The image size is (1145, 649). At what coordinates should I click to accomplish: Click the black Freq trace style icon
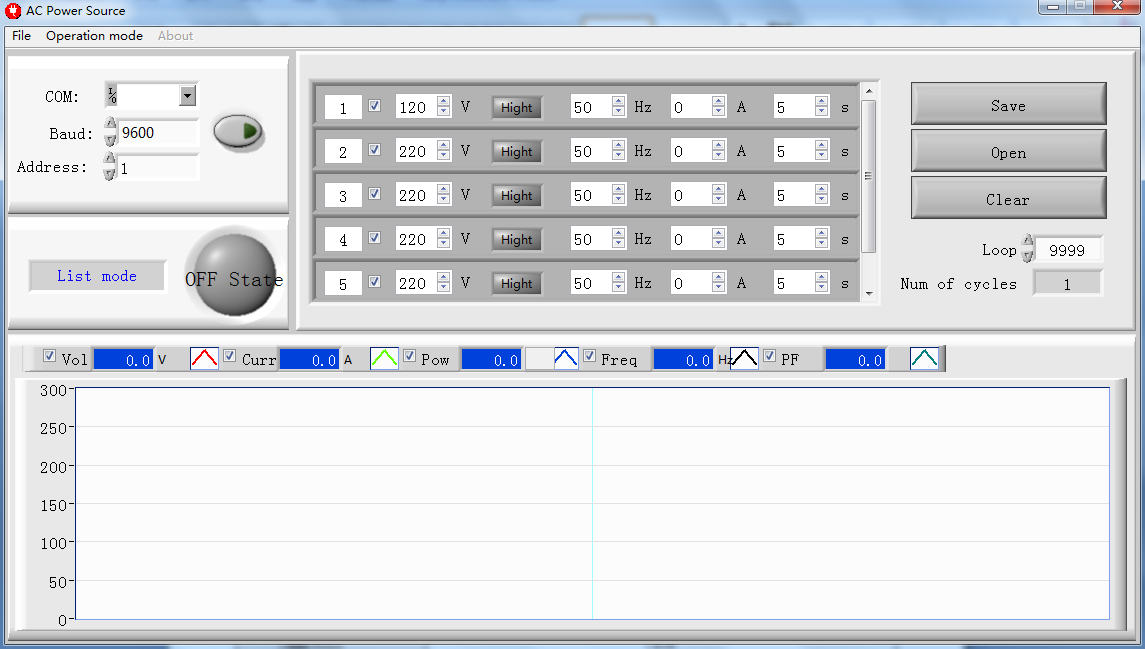tap(744, 358)
